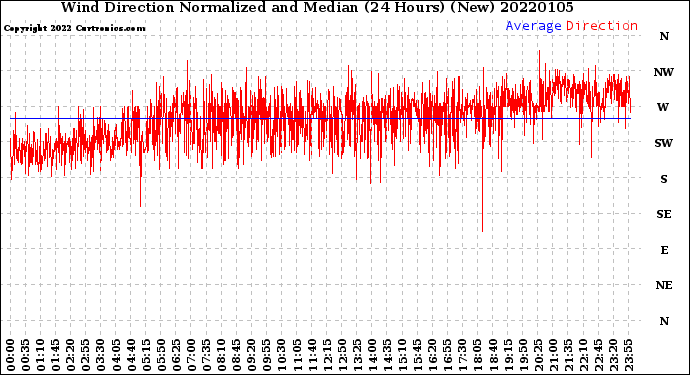Select the SW axis label

663,143
